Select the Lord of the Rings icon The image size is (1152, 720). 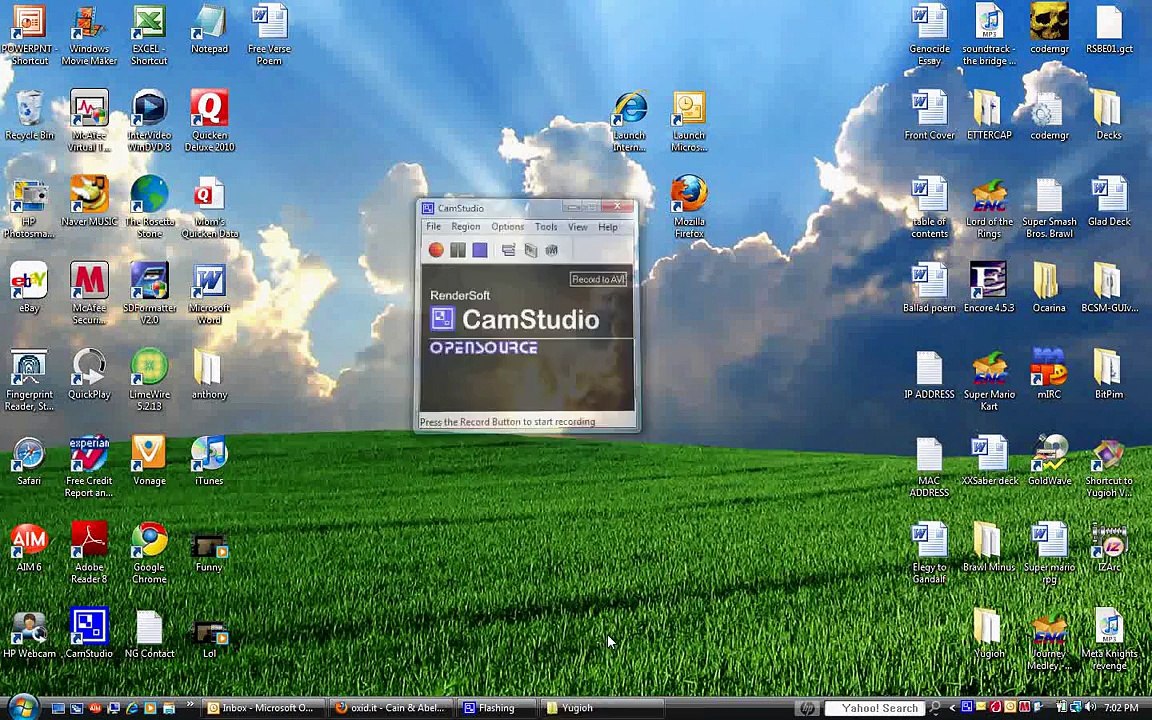point(989,208)
